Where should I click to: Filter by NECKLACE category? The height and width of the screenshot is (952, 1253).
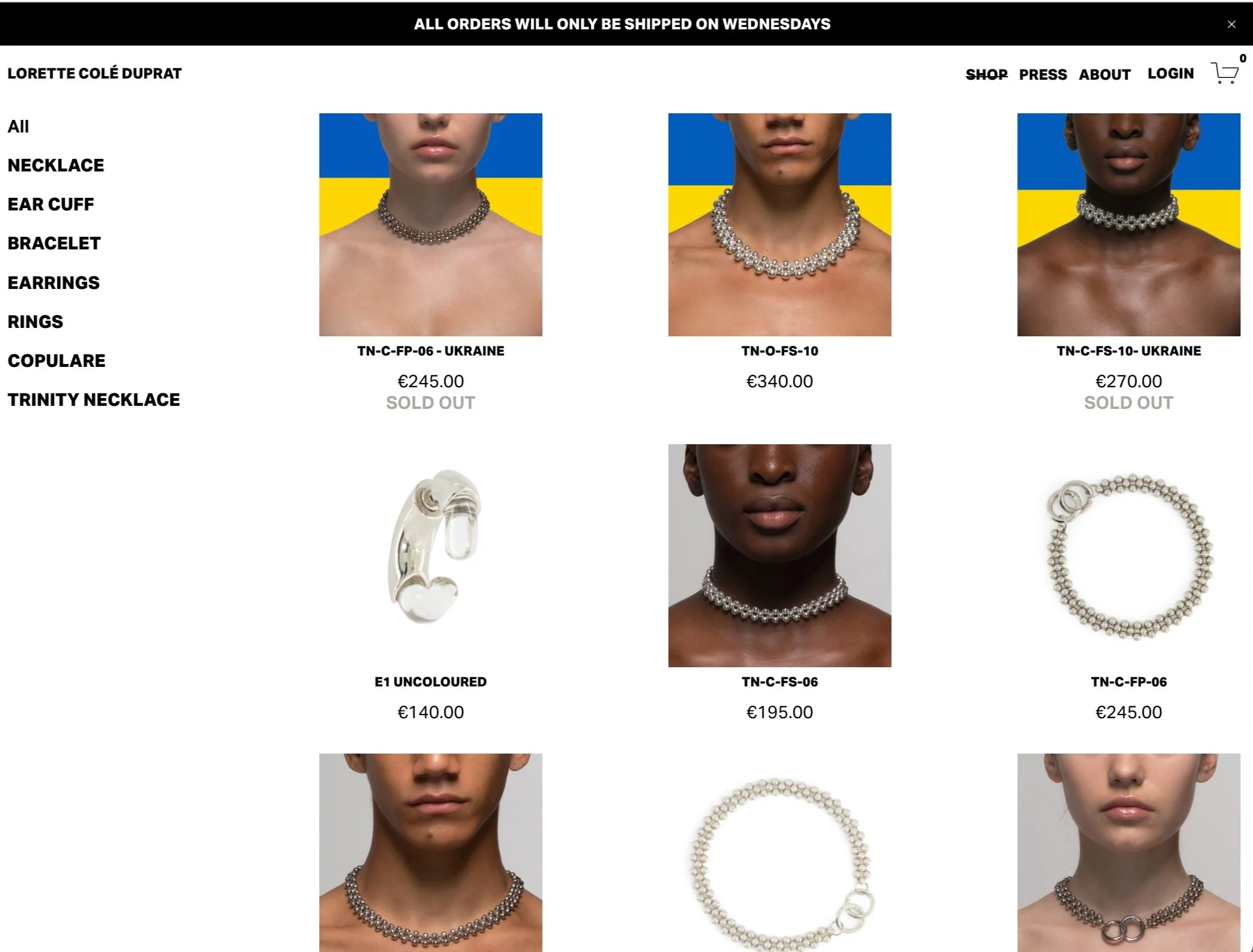pos(56,165)
